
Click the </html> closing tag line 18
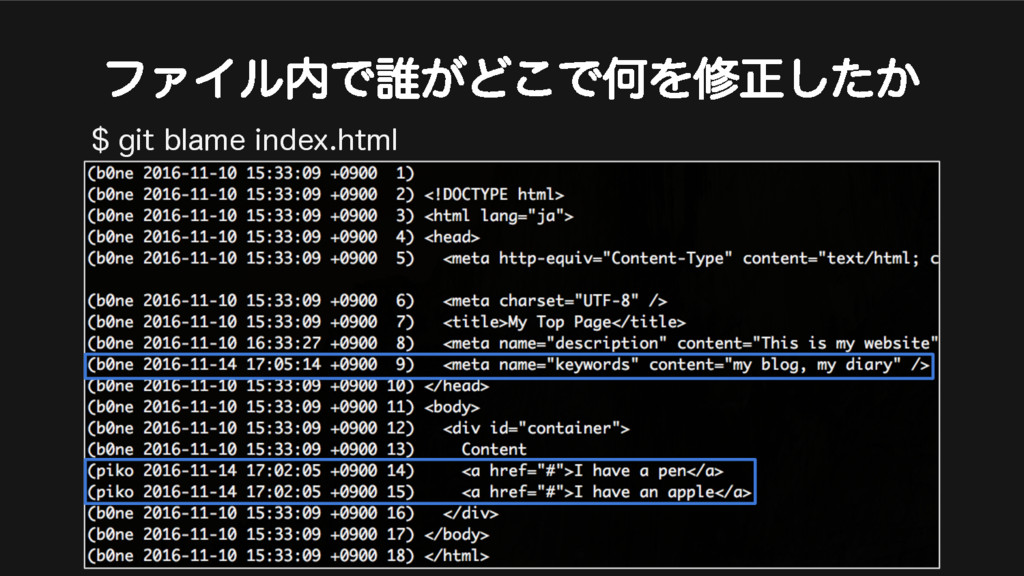287,556
